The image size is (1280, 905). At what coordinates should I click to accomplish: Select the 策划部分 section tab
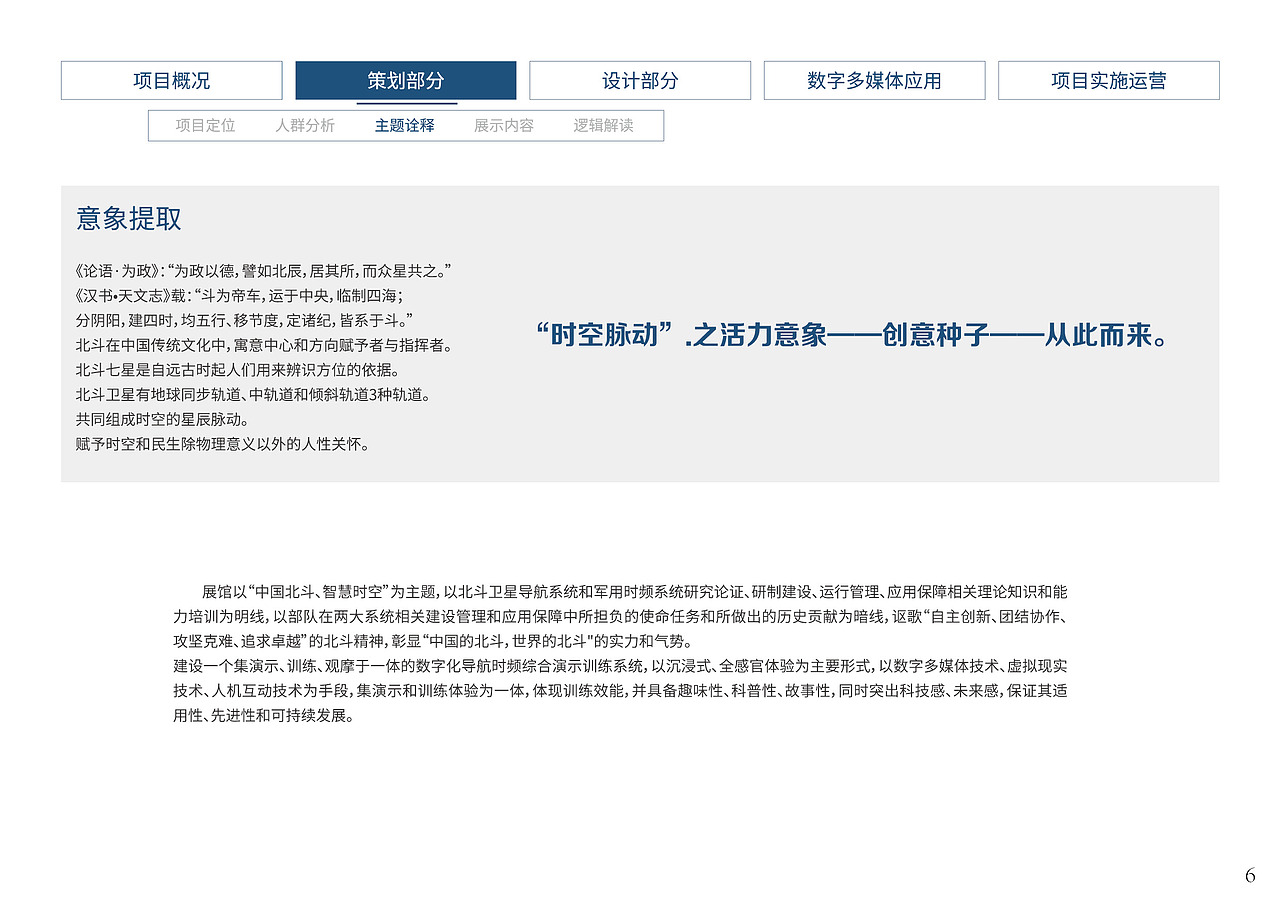pyautogui.click(x=405, y=81)
